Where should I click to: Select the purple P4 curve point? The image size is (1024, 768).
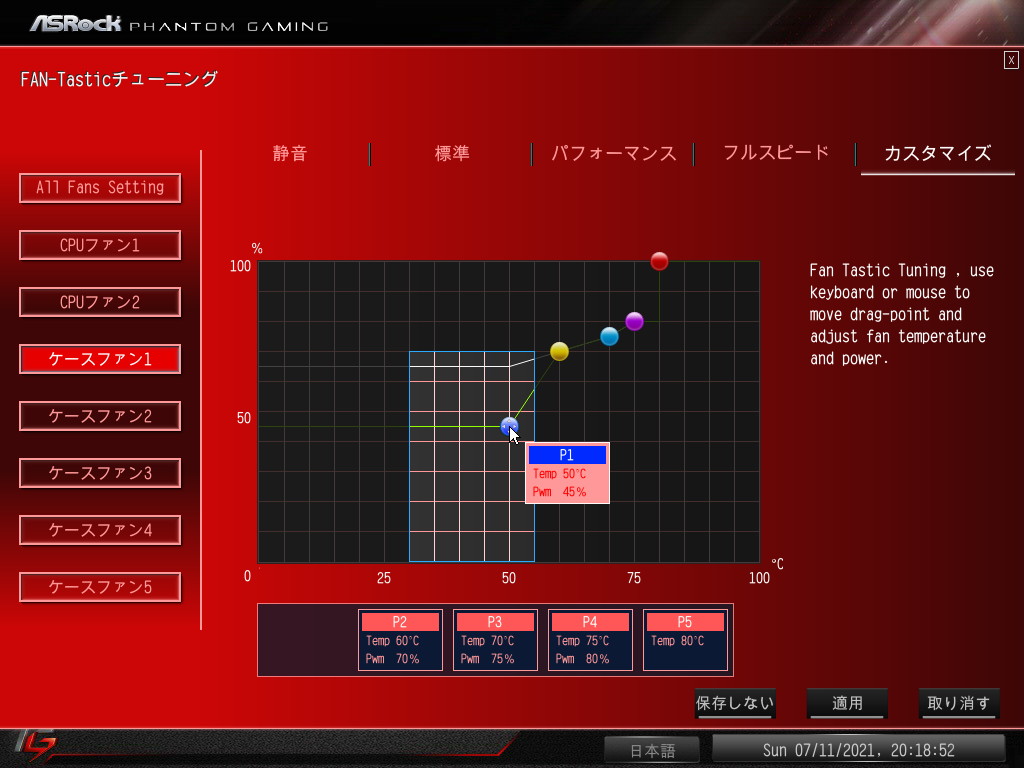[634, 321]
